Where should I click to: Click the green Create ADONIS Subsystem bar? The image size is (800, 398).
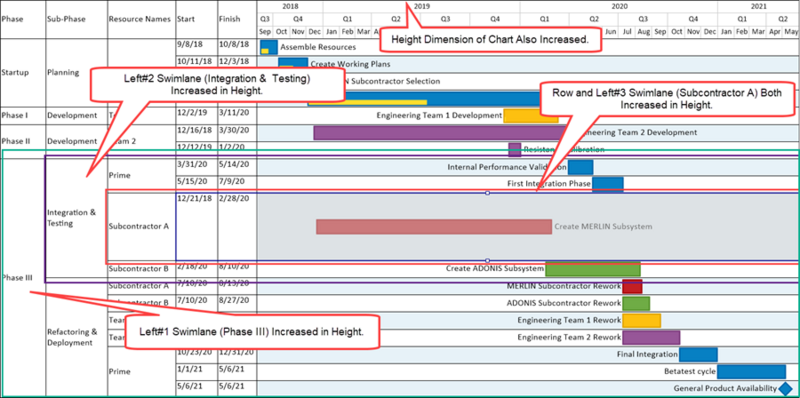click(593, 269)
